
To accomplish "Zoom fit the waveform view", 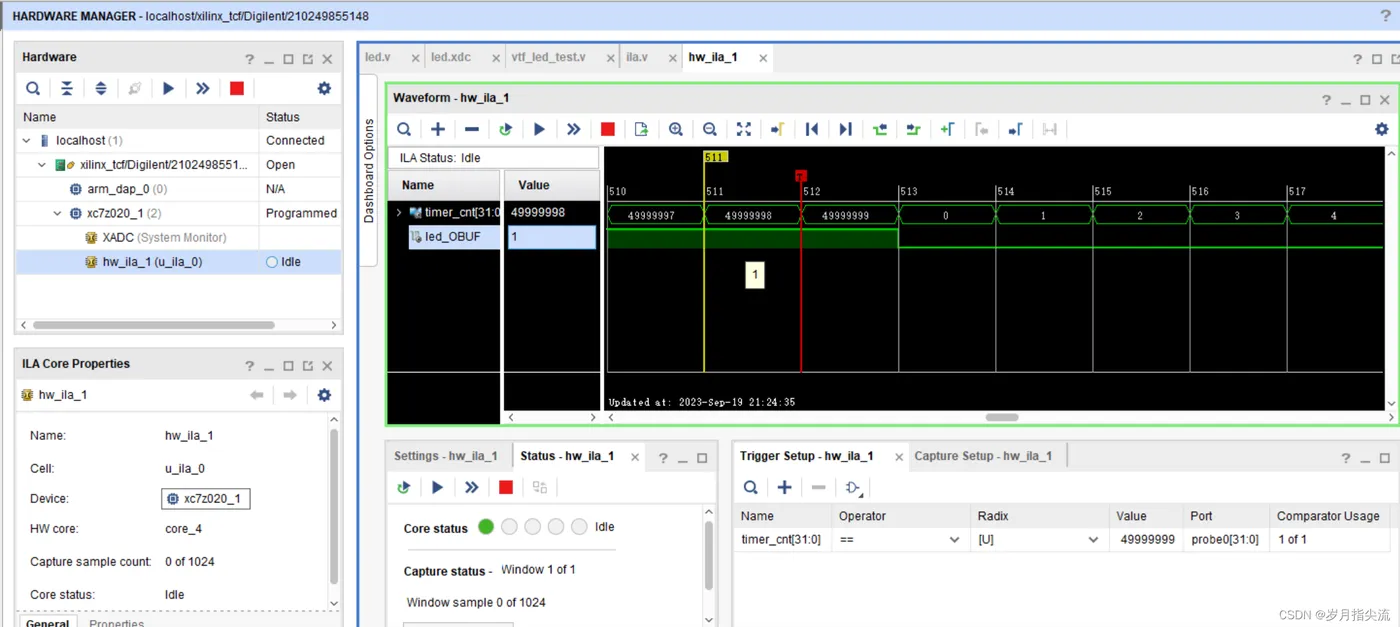I will (744, 129).
